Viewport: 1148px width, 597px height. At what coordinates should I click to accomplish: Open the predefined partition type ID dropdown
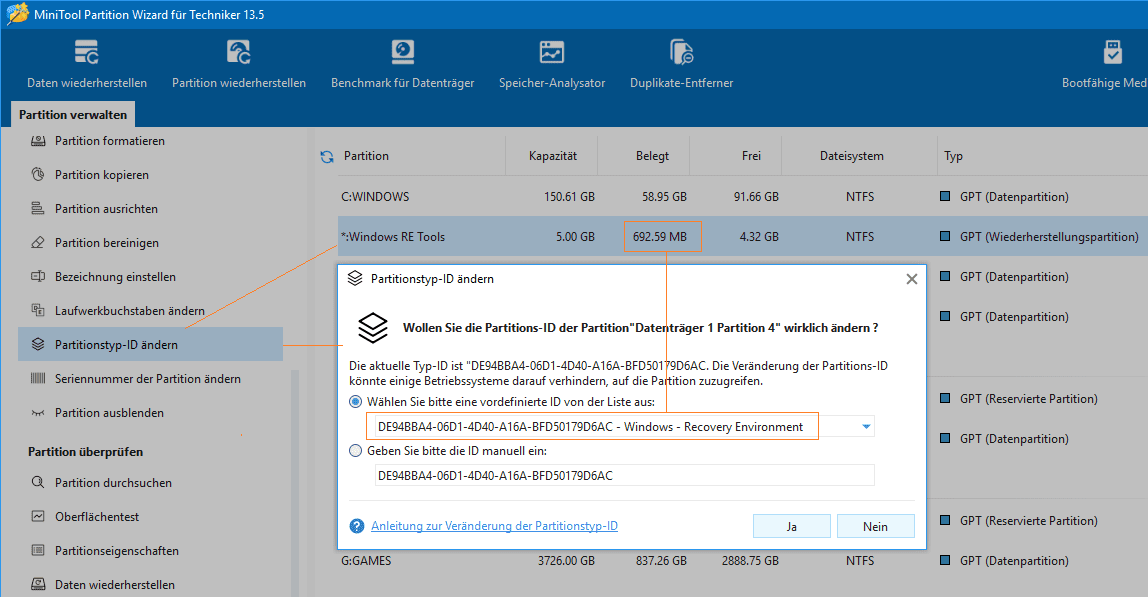(866, 426)
